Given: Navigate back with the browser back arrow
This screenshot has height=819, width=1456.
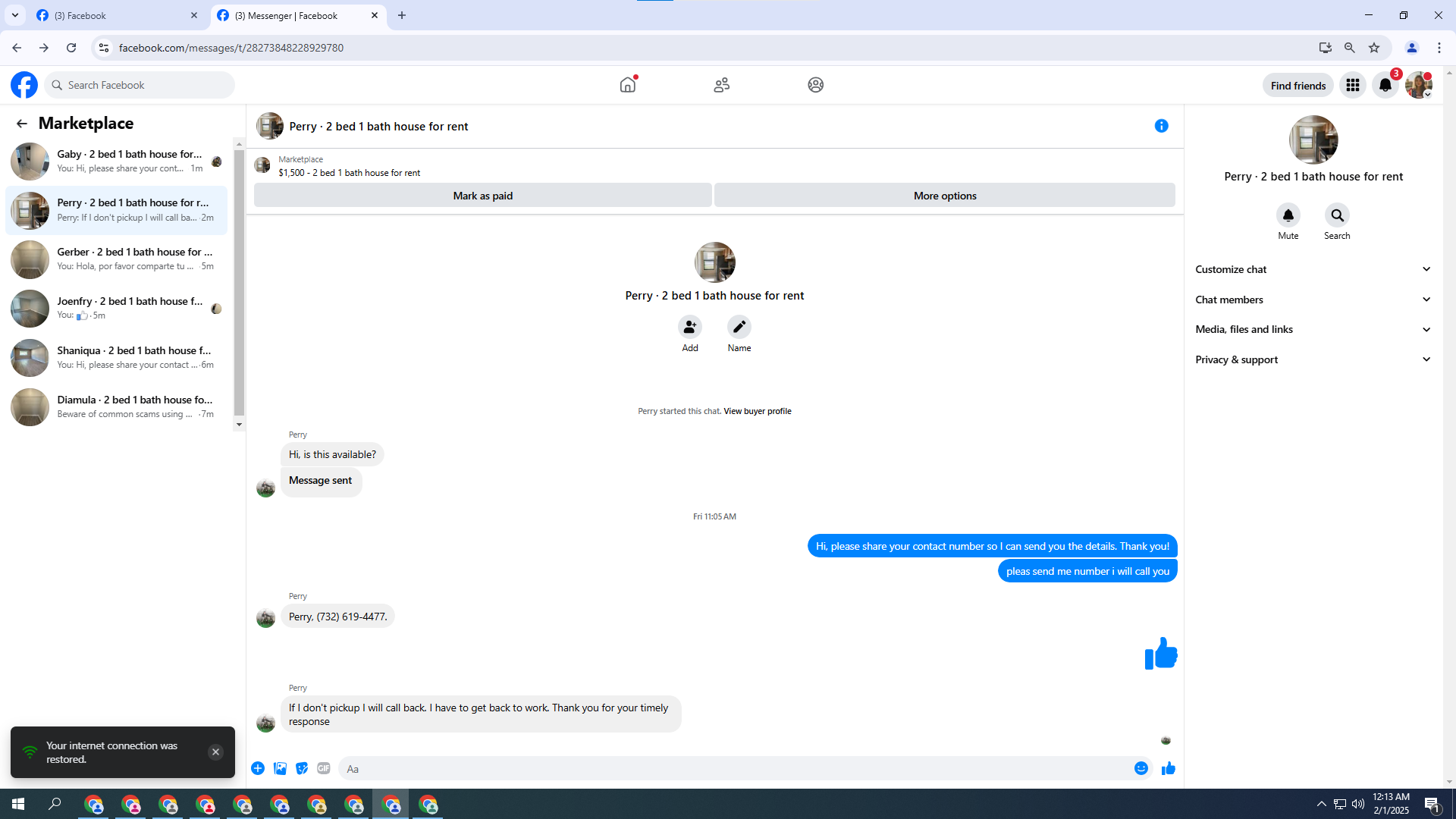Looking at the screenshot, I should (x=17, y=48).
